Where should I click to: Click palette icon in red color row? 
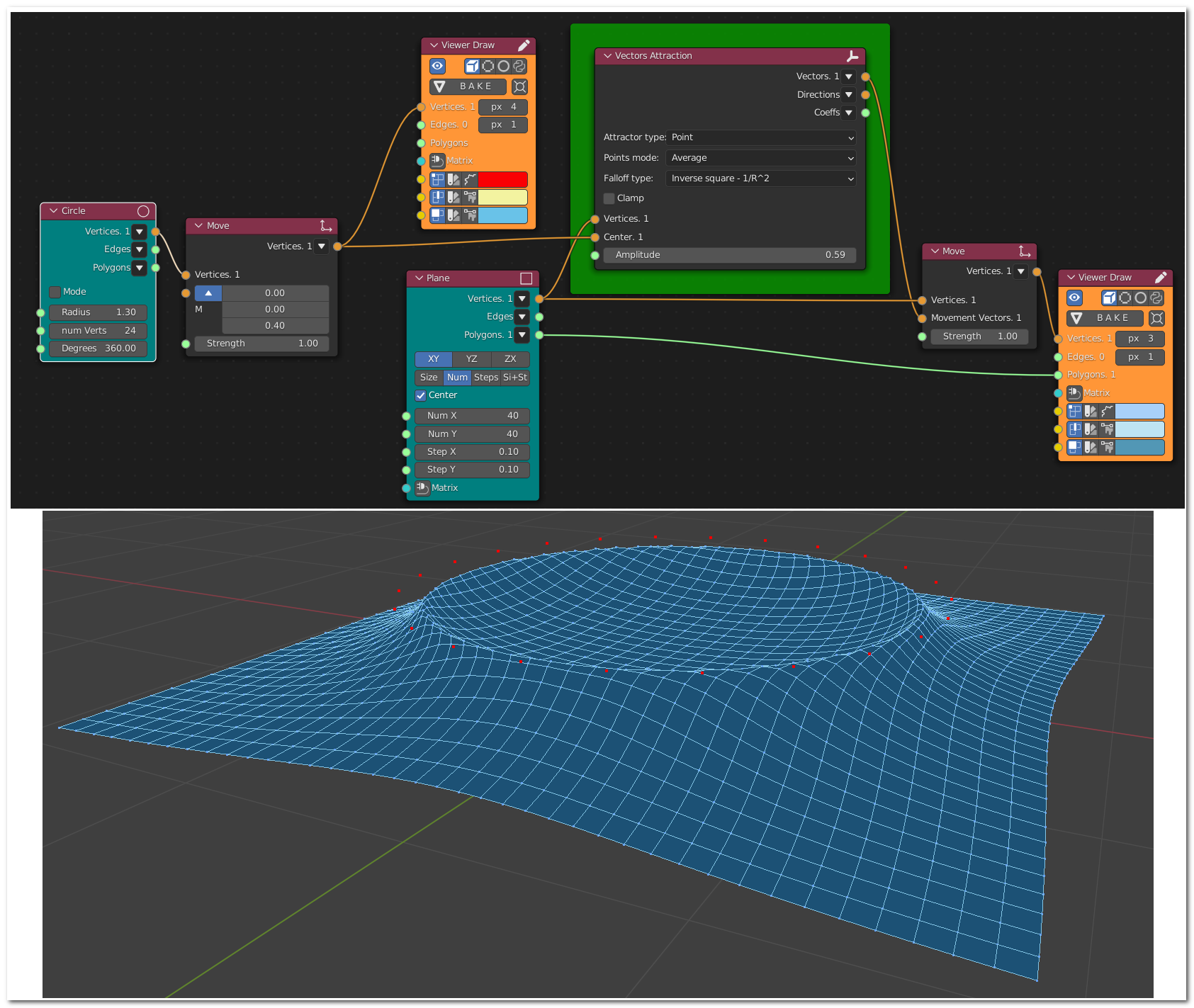point(454,179)
